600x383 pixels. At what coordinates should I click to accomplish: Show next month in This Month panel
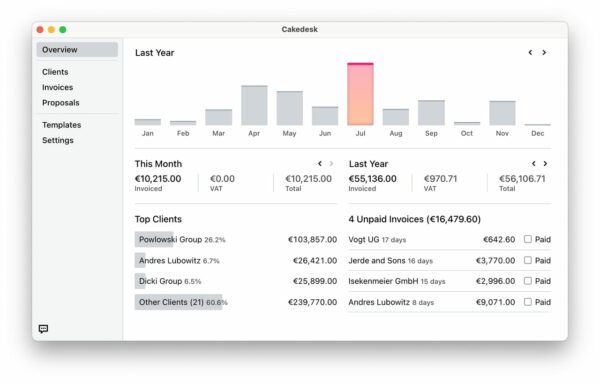click(x=331, y=164)
